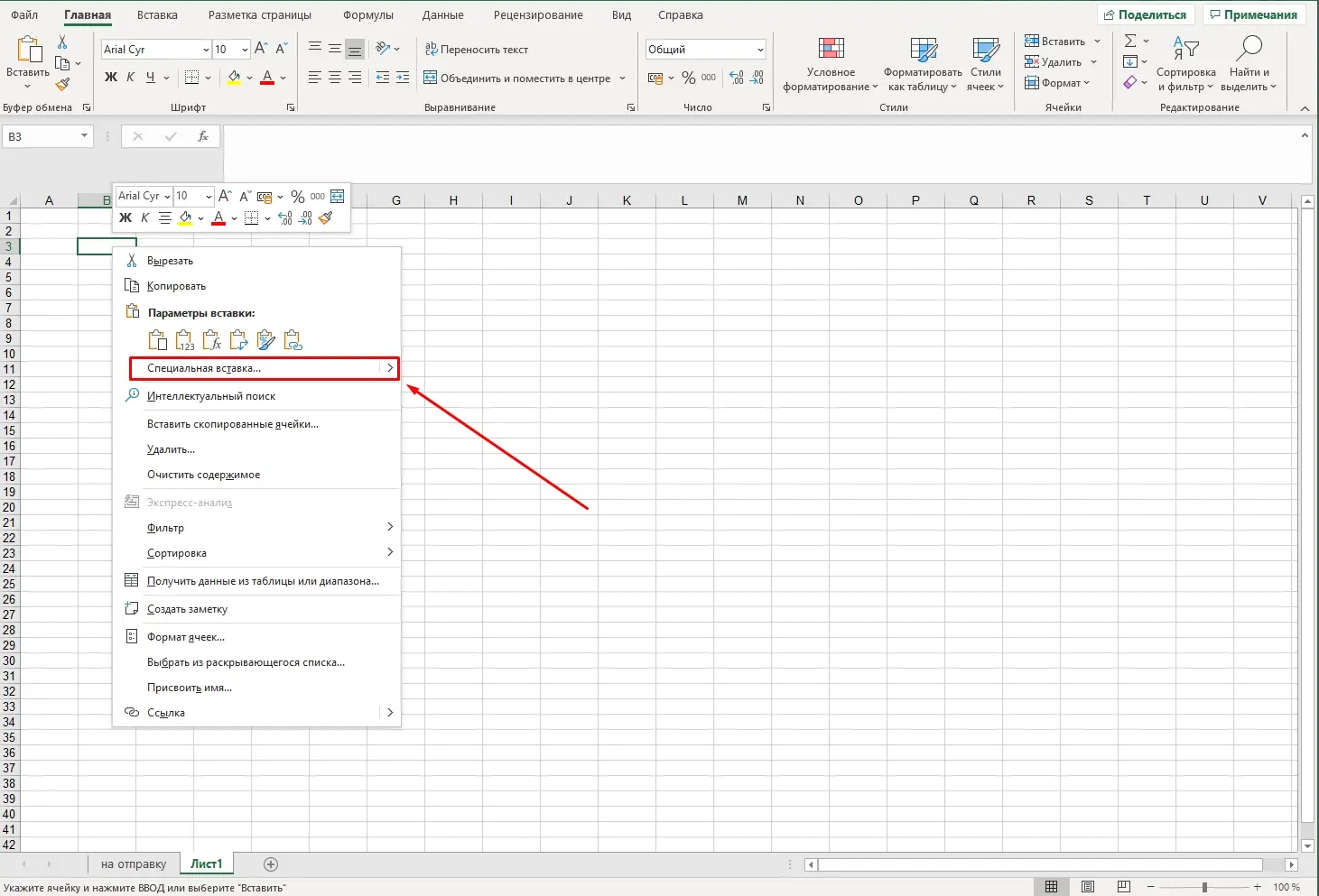This screenshot has height=896, width=1319.
Task: Paste formatting option icon with brush
Action: pyautogui.click(x=265, y=340)
